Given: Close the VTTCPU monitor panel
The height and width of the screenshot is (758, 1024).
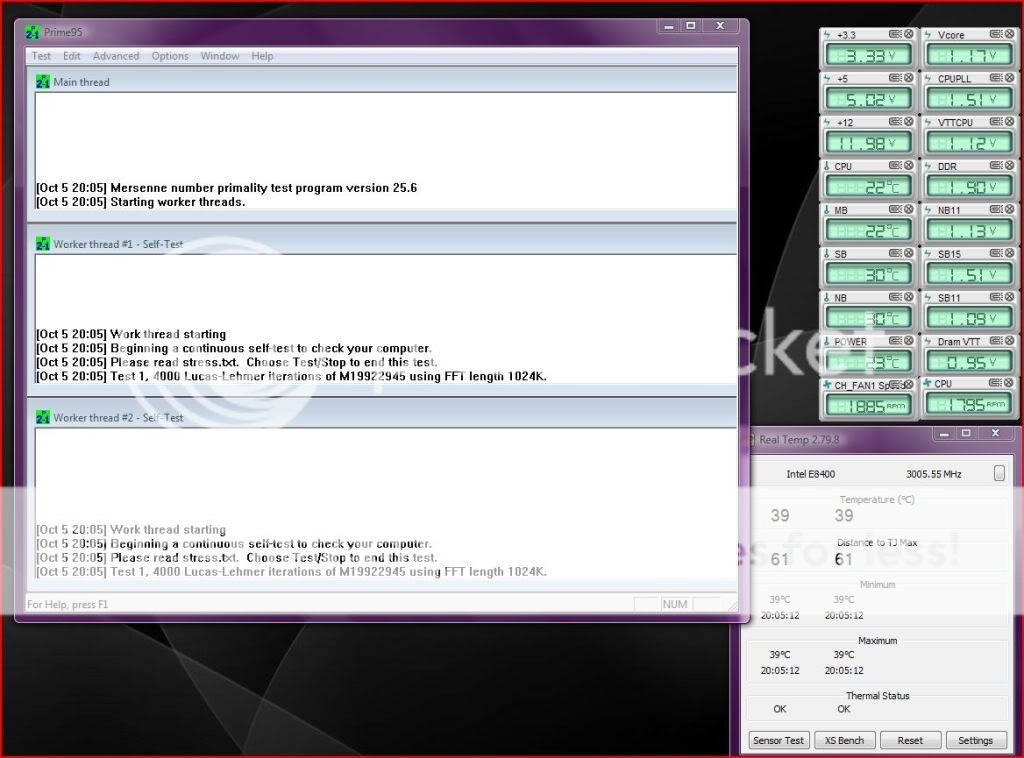Looking at the screenshot, I should point(1009,121).
